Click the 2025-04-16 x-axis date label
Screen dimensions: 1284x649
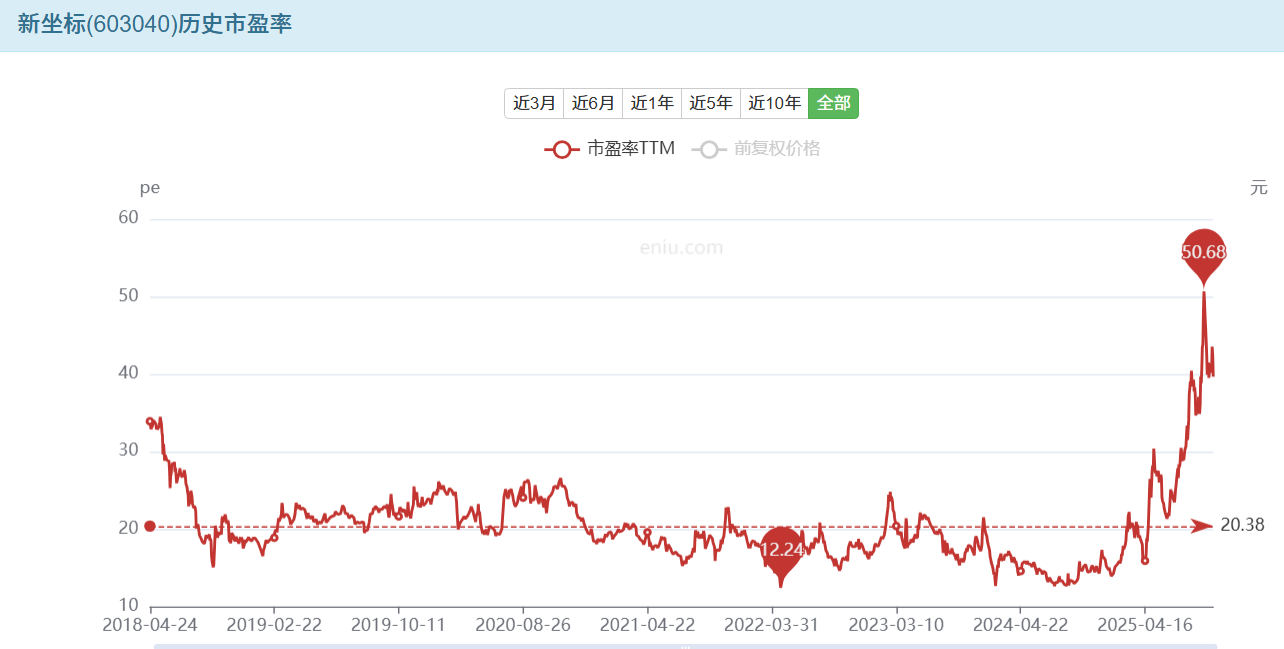(1145, 624)
